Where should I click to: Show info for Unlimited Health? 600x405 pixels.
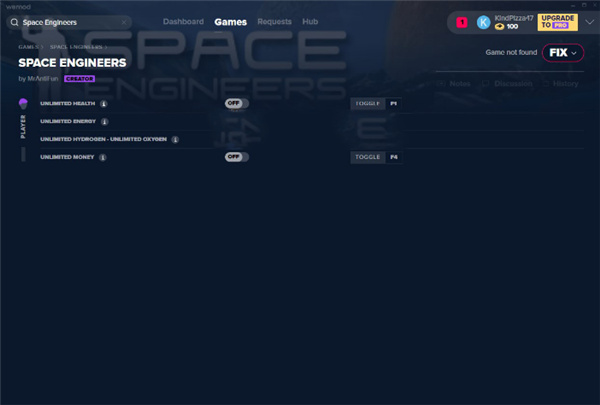click(x=104, y=104)
